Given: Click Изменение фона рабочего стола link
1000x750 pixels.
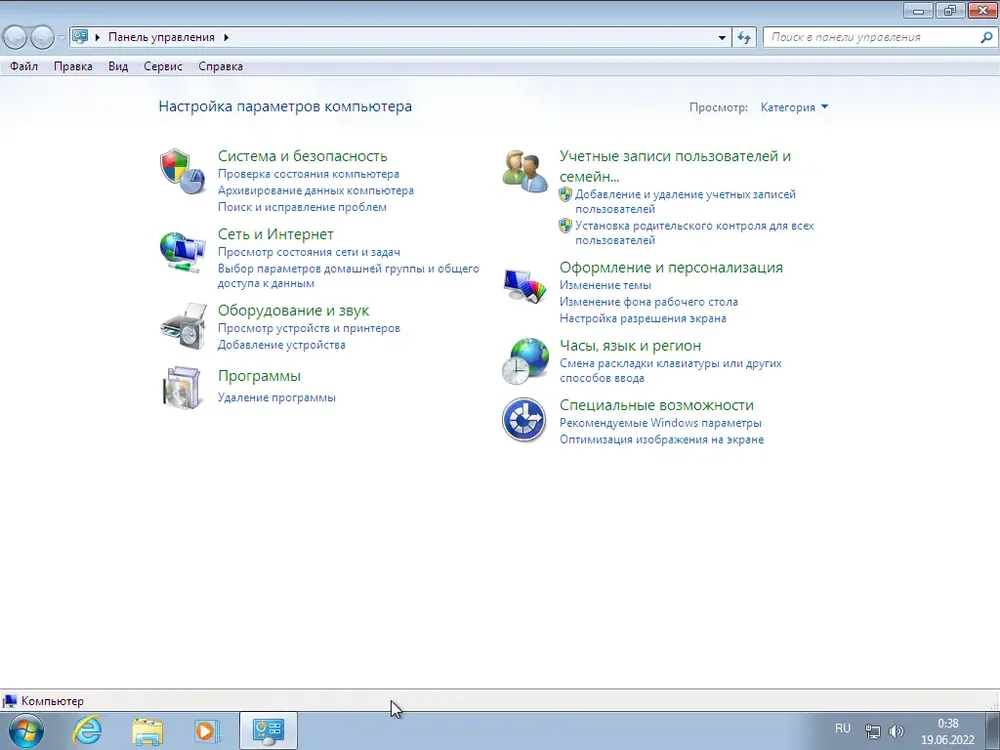Looking at the screenshot, I should click(x=649, y=302).
